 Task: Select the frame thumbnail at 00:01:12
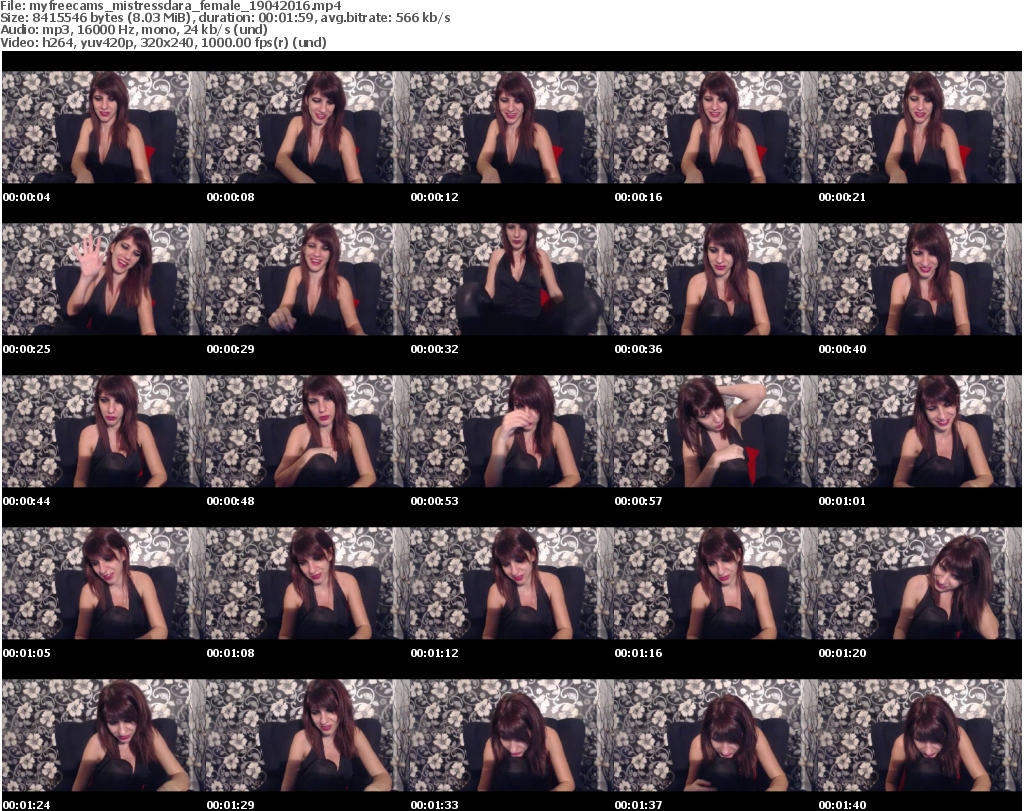tap(512, 583)
